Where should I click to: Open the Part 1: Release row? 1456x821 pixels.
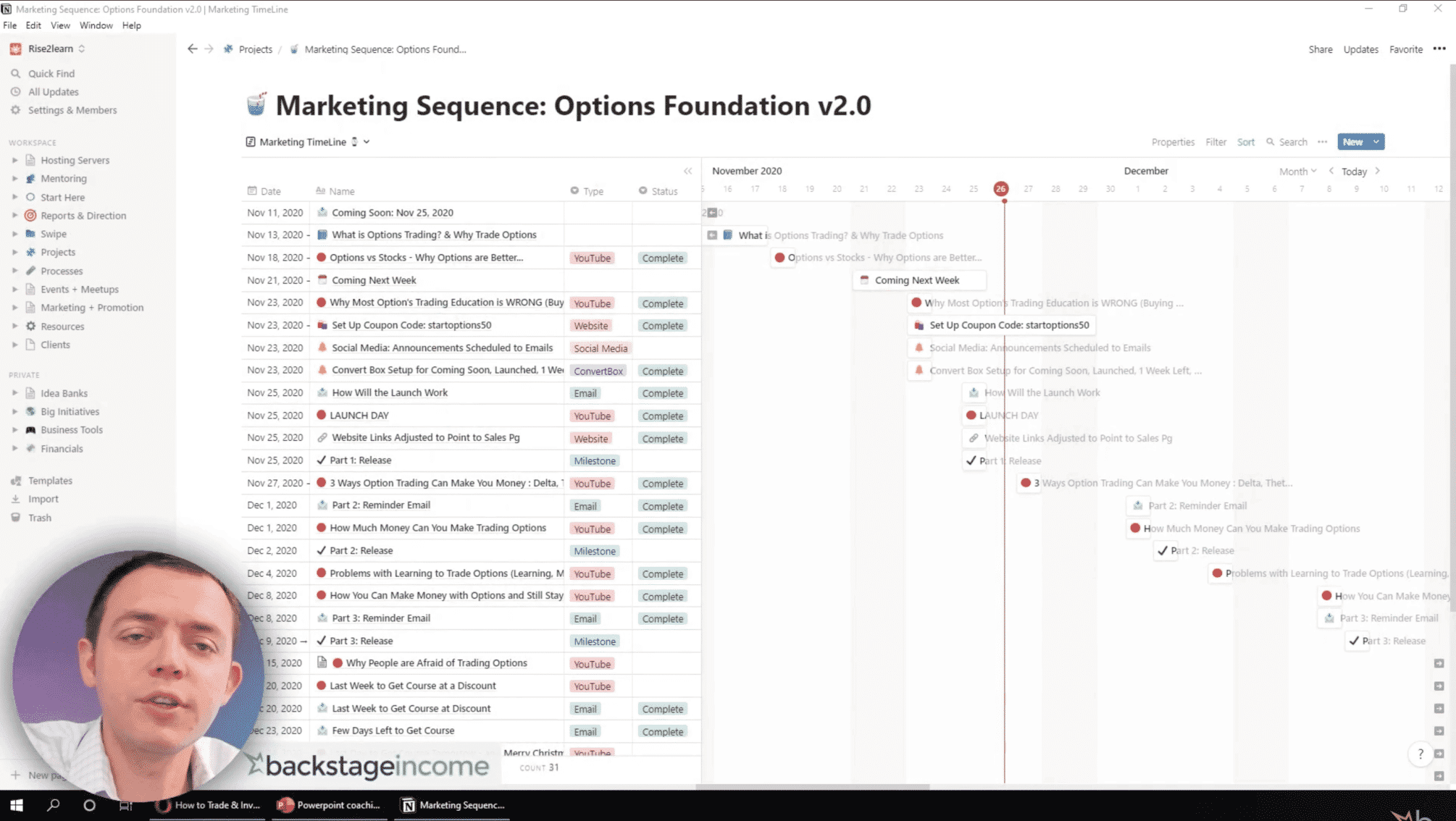[x=360, y=460]
